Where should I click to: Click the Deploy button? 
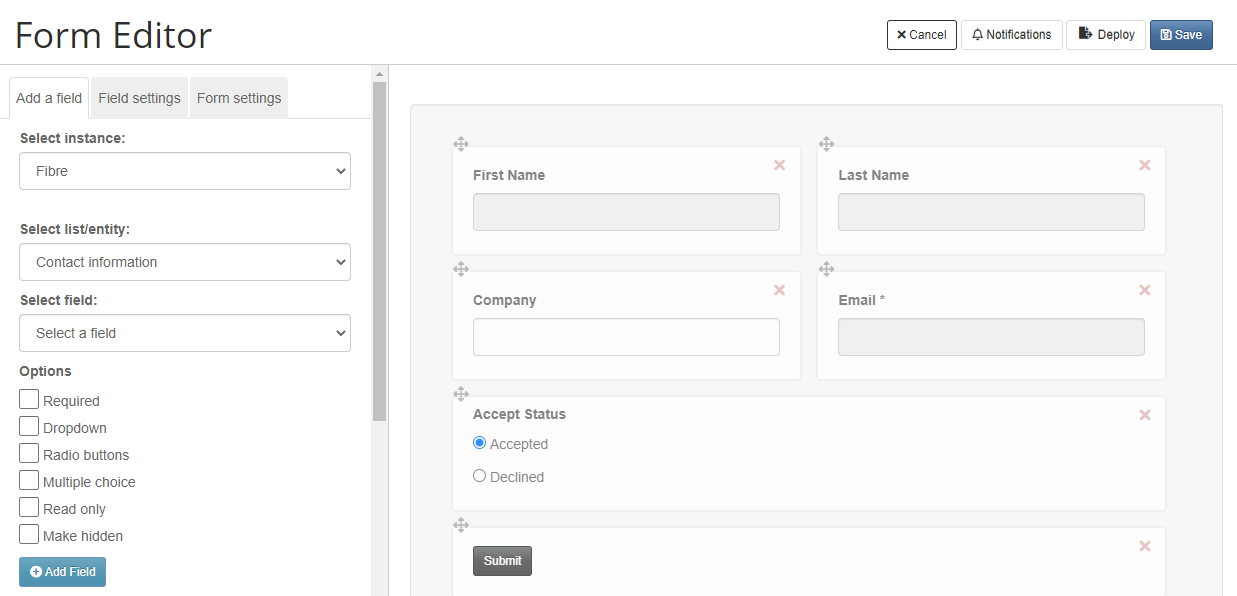[1106, 35]
